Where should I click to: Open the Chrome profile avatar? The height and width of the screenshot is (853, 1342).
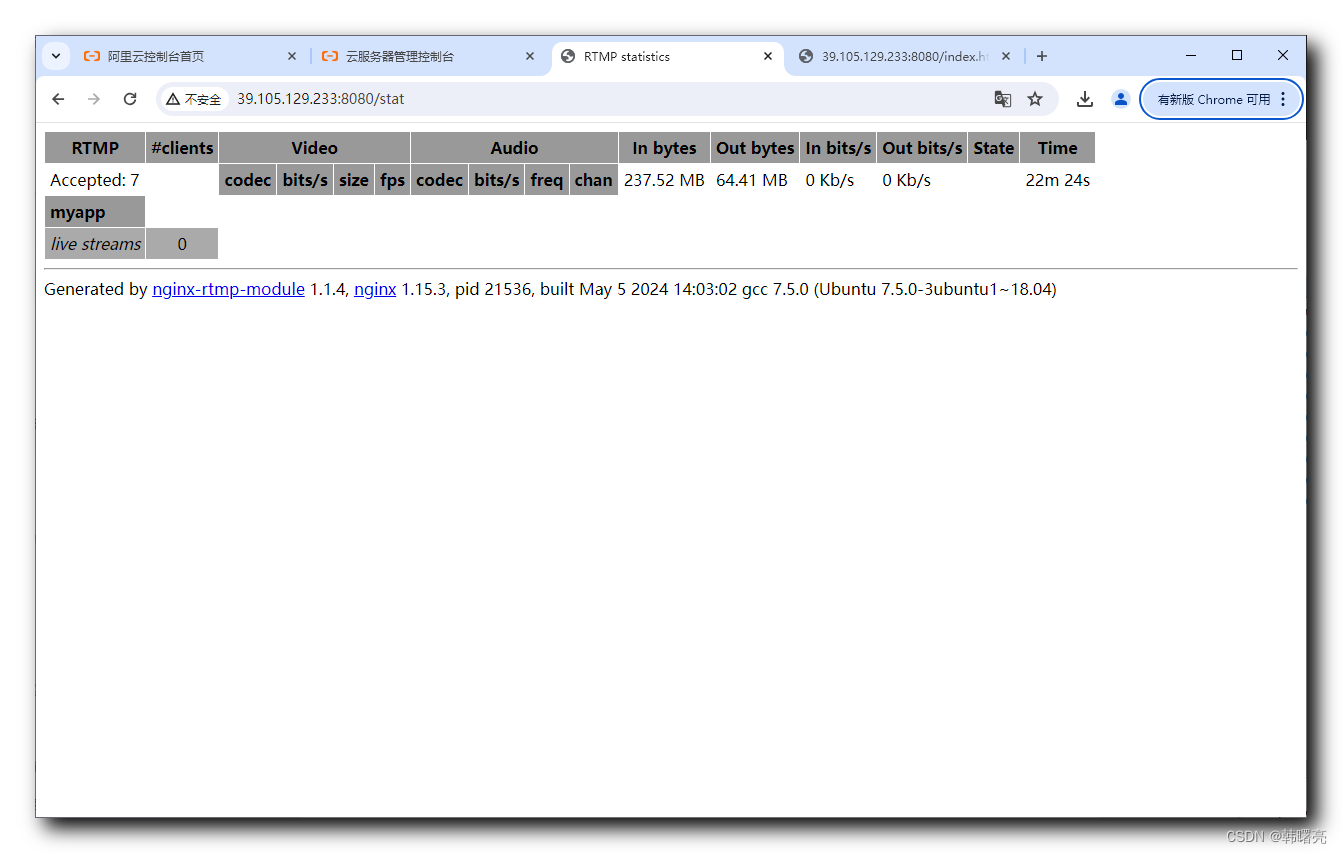[1120, 99]
